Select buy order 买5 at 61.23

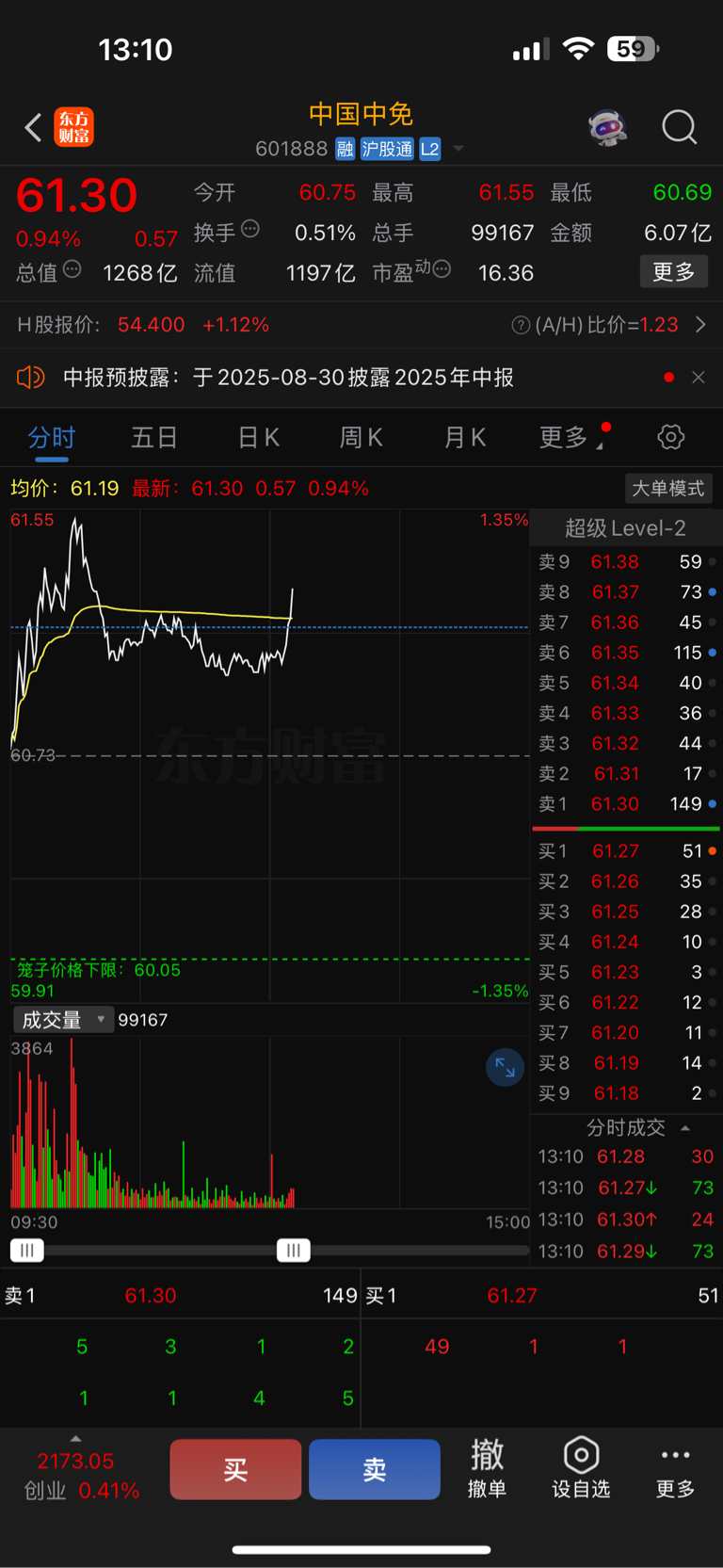pos(625,972)
